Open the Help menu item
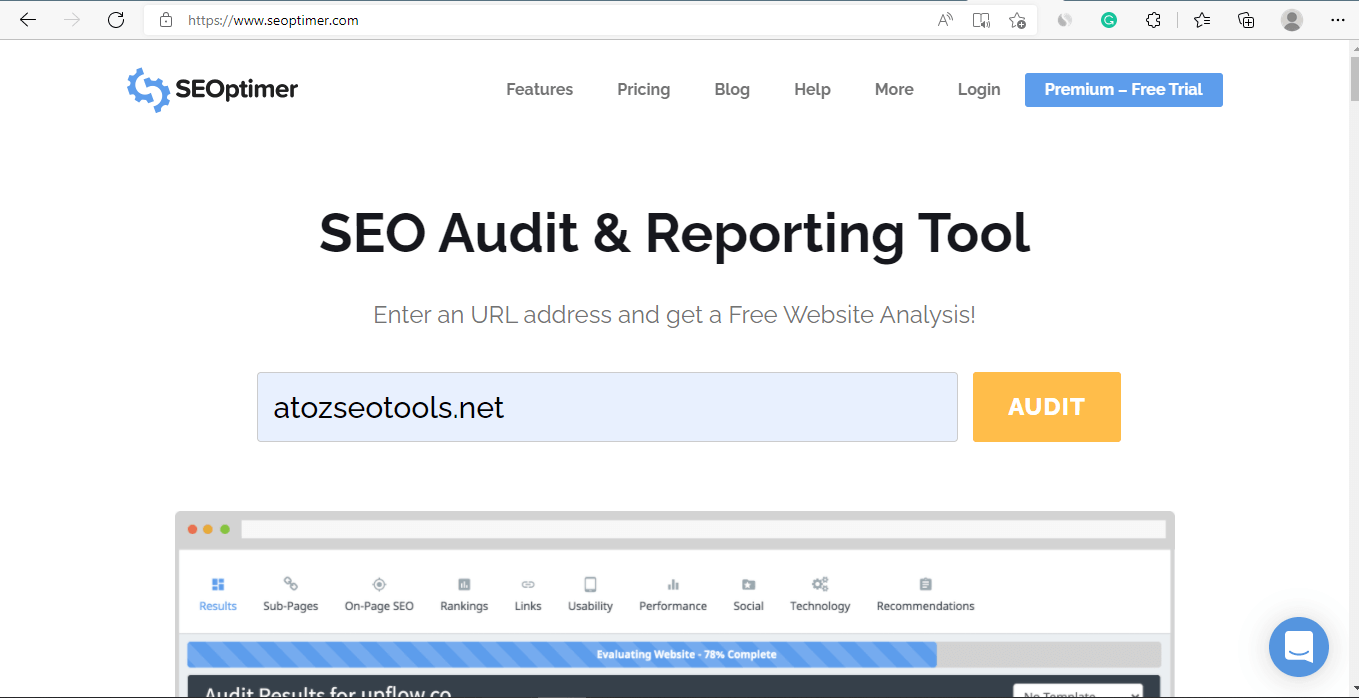Viewport: 1359px width, 698px height. click(x=812, y=89)
